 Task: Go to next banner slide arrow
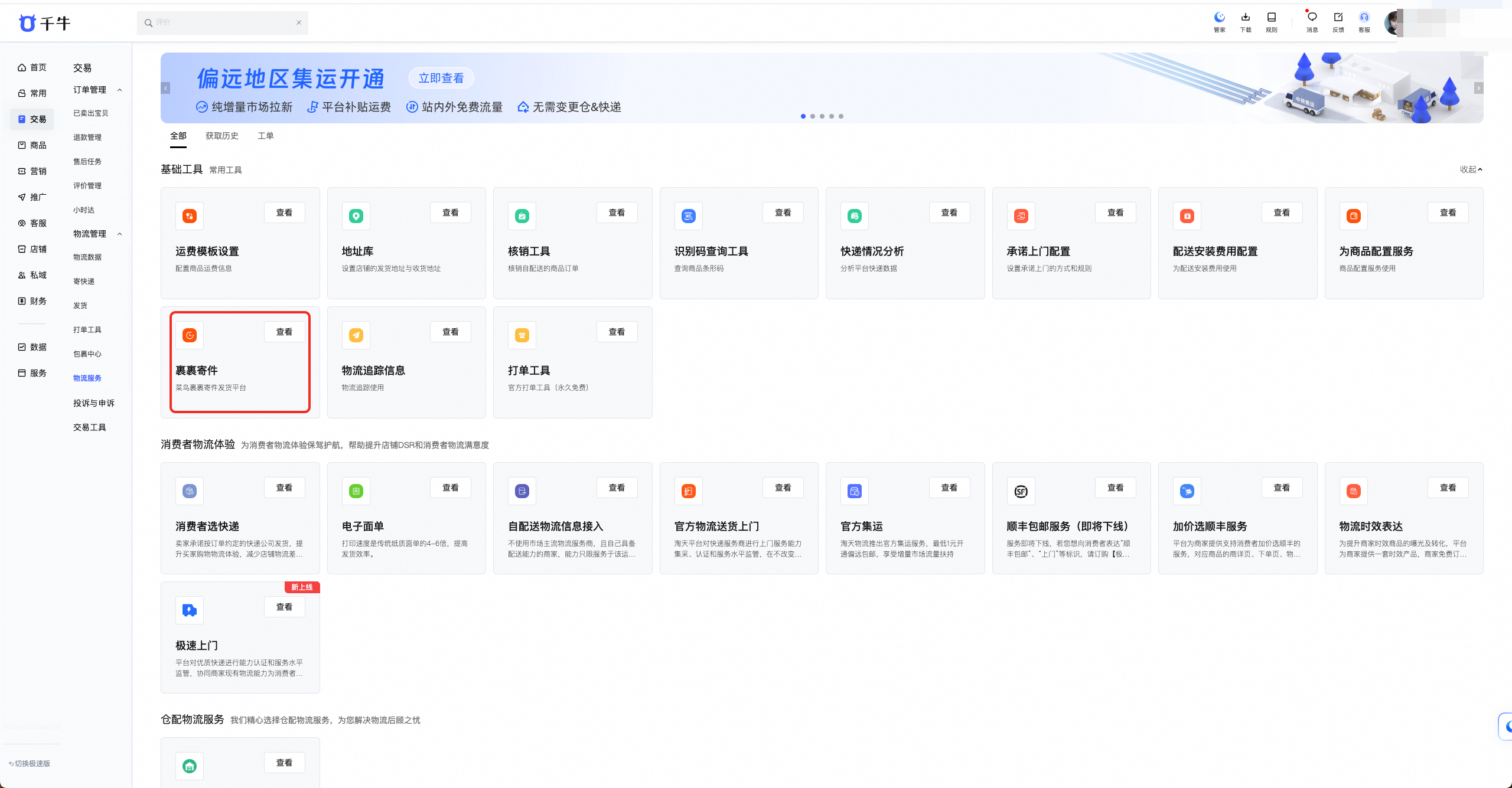click(x=1478, y=88)
